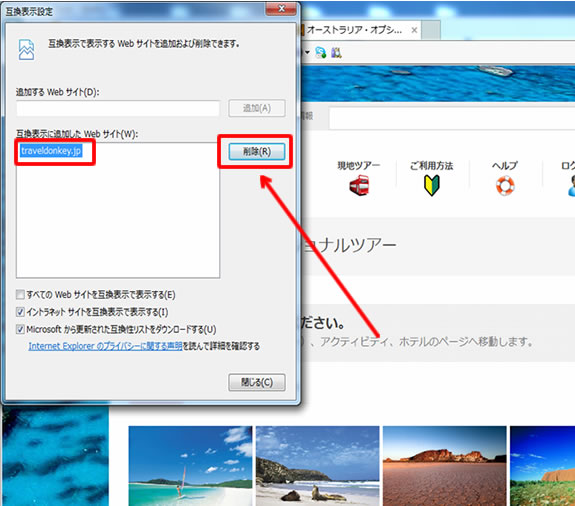Click the Skype toolbar icon
The image size is (575, 506).
(x=321, y=53)
